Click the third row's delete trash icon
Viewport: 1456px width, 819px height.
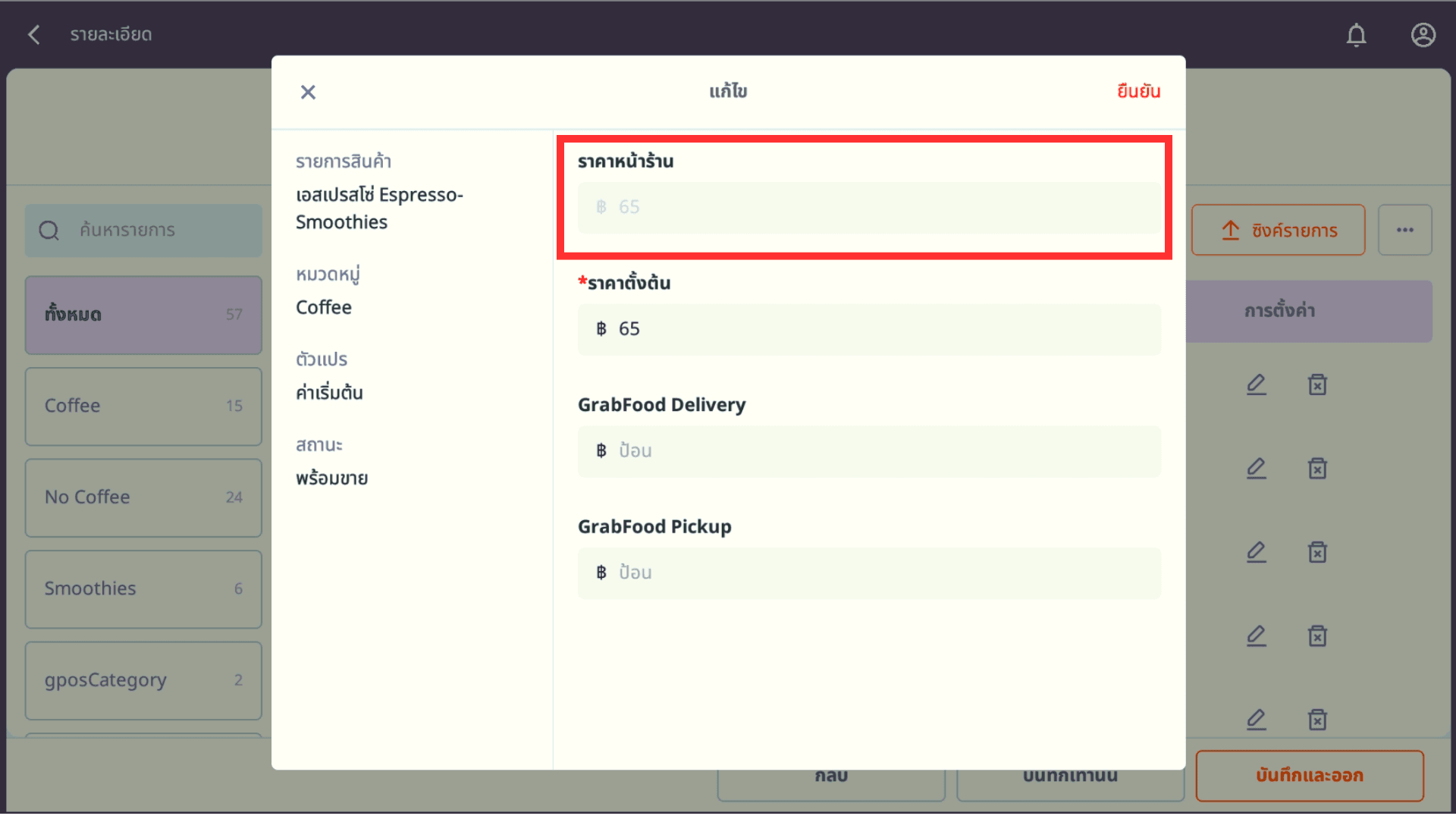point(1317,552)
